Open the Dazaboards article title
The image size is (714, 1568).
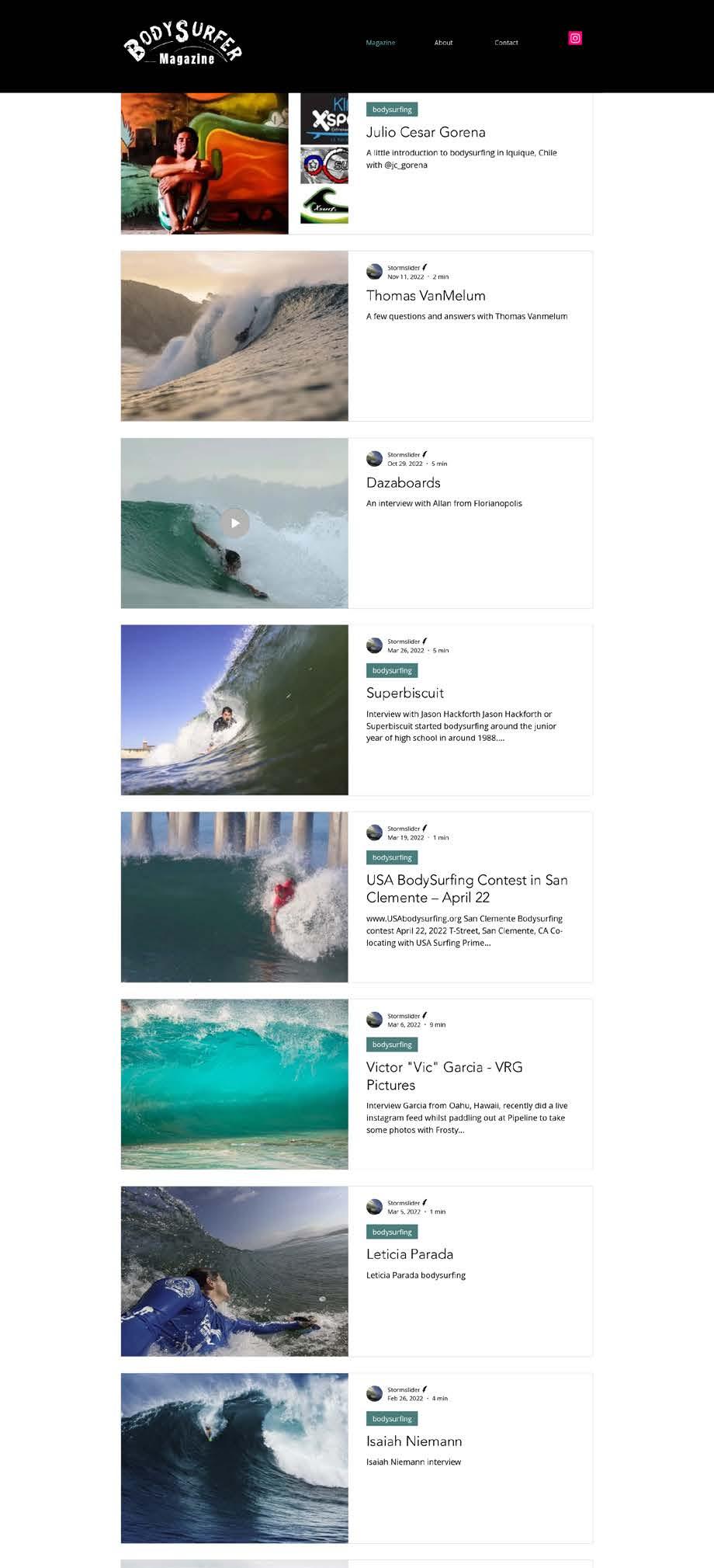pyautogui.click(x=404, y=483)
